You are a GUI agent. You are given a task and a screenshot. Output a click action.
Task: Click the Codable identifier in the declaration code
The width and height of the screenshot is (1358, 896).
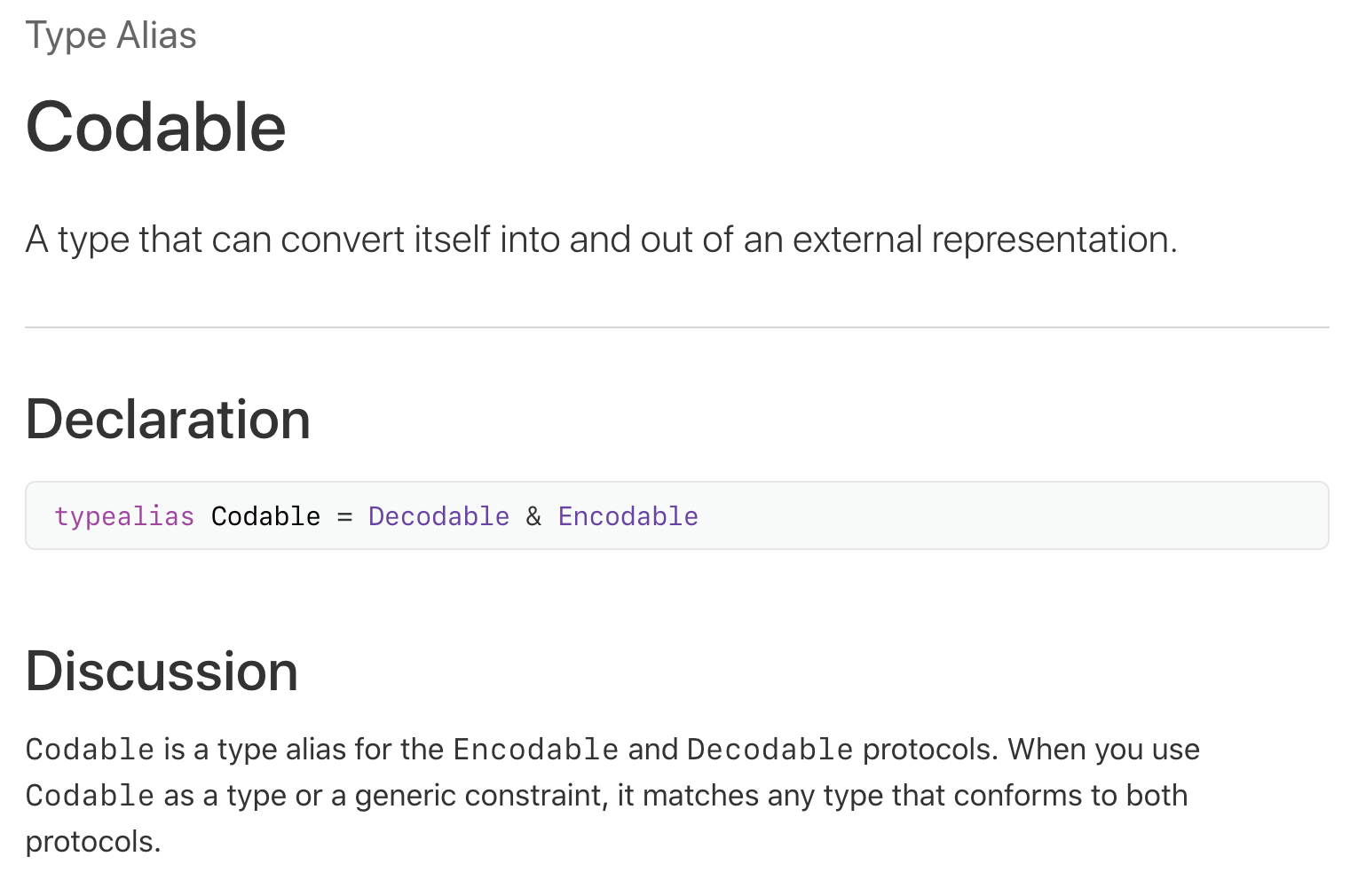[265, 516]
